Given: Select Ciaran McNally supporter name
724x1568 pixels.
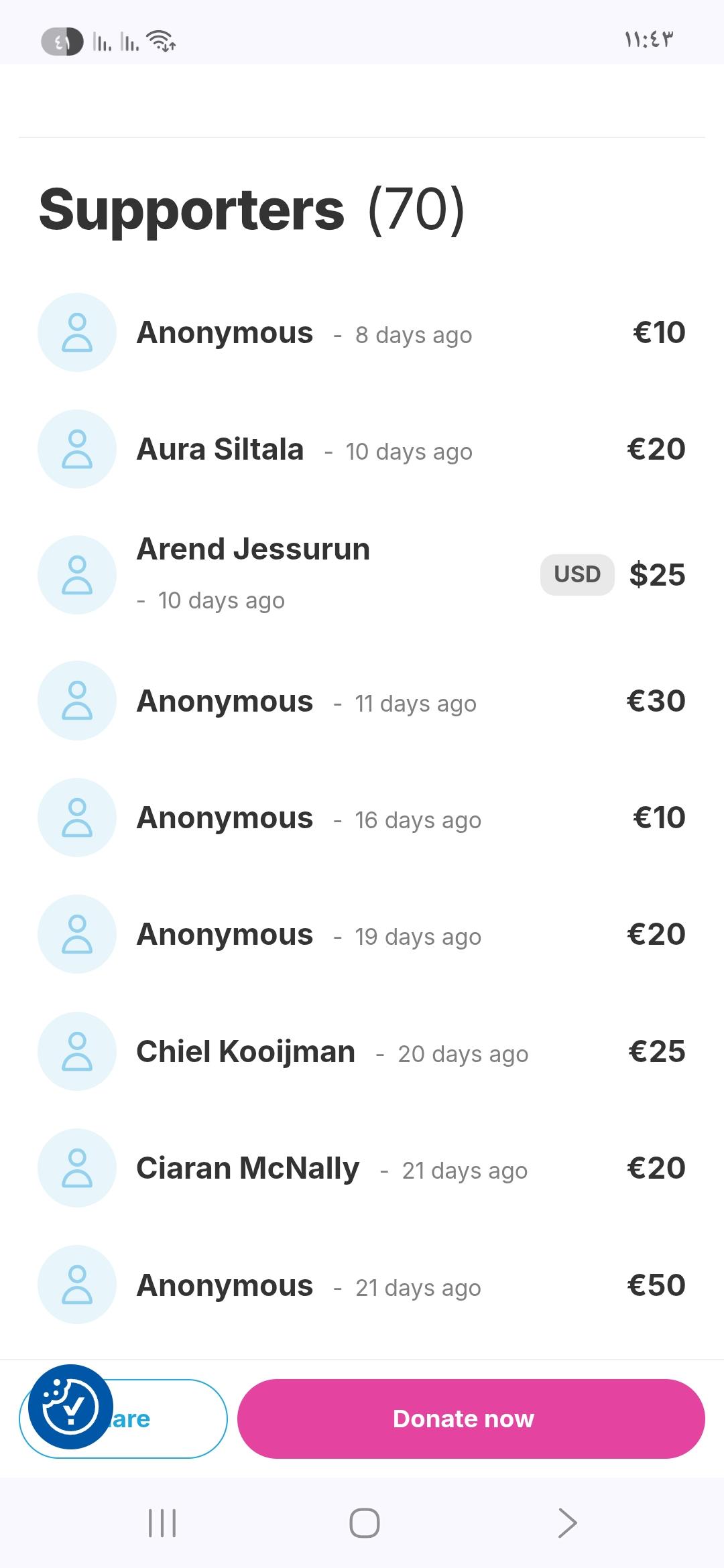Looking at the screenshot, I should (247, 1168).
